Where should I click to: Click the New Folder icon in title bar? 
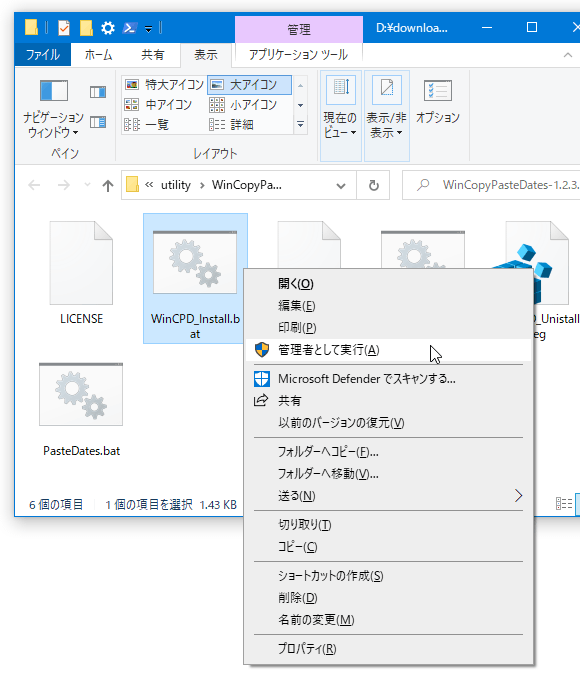coord(86,28)
